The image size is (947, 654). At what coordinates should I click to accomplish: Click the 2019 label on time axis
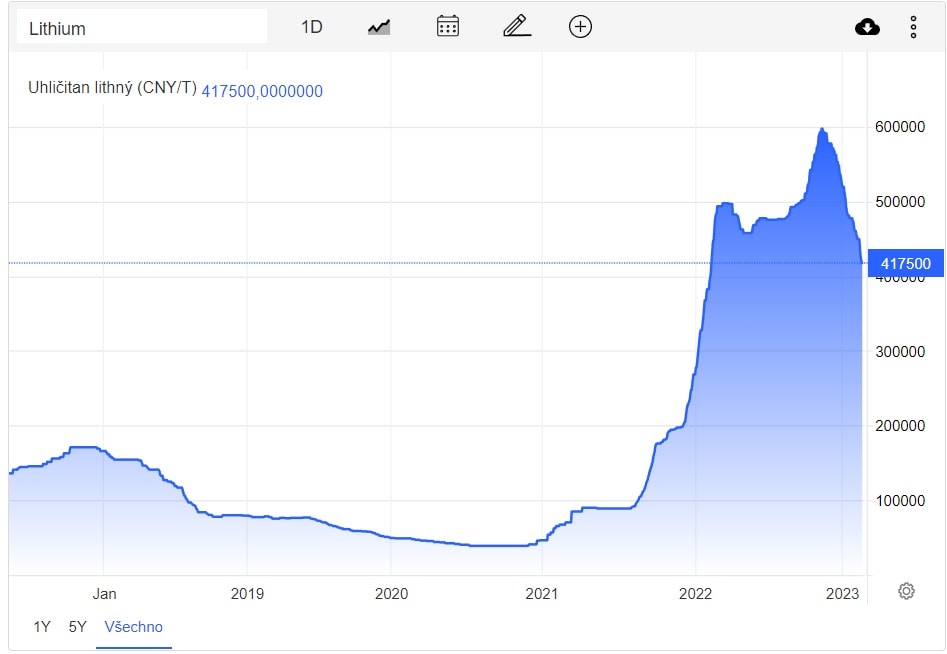pos(247,593)
